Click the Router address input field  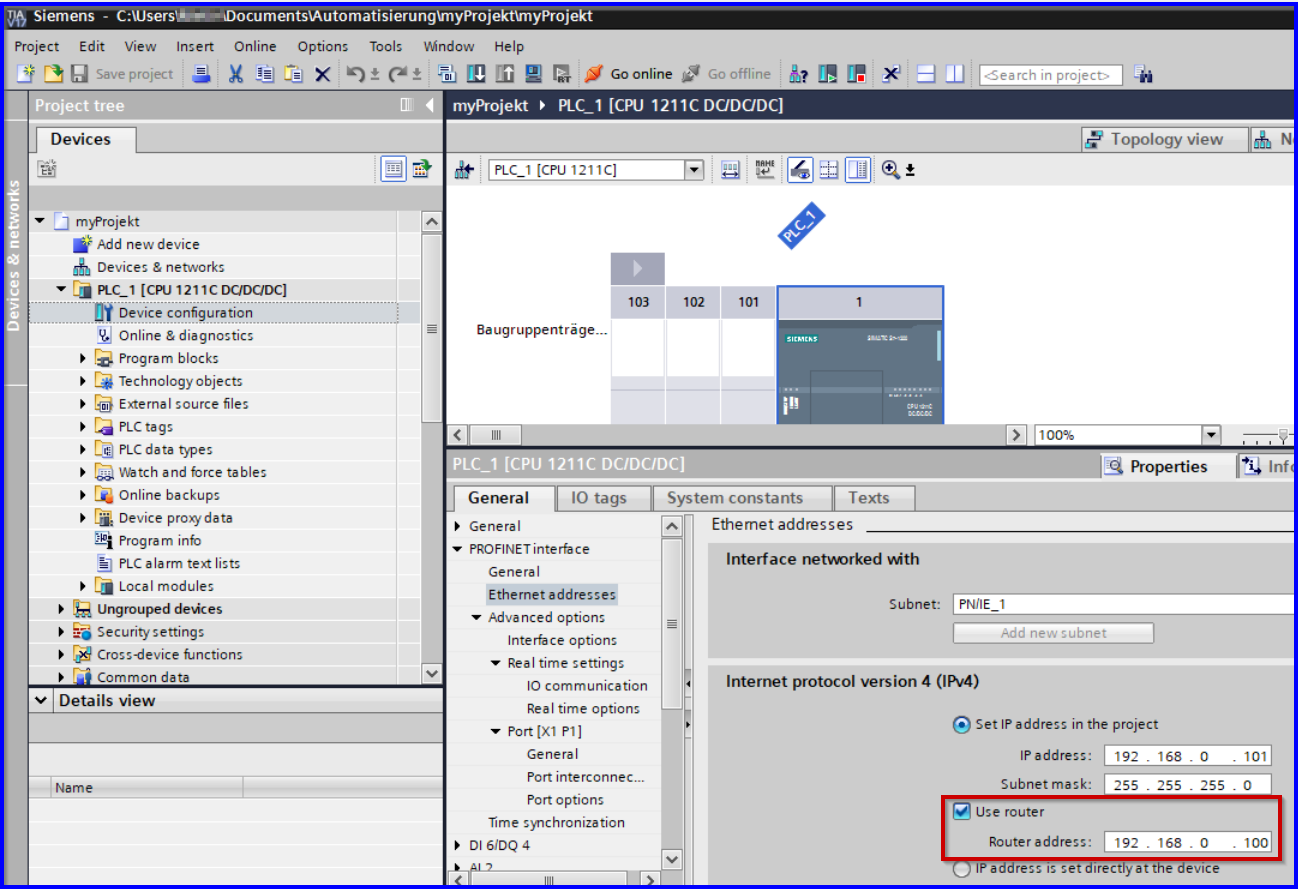click(x=1188, y=843)
